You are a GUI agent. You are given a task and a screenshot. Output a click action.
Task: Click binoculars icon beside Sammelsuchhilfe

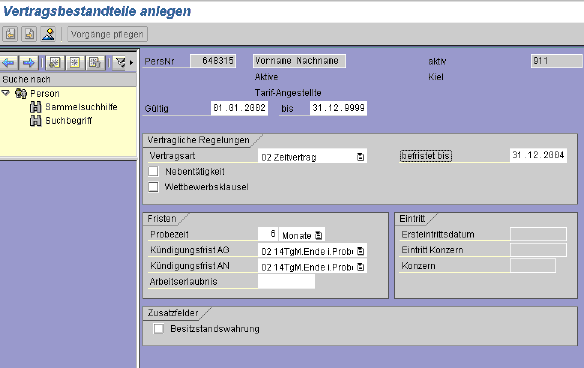coord(35,107)
